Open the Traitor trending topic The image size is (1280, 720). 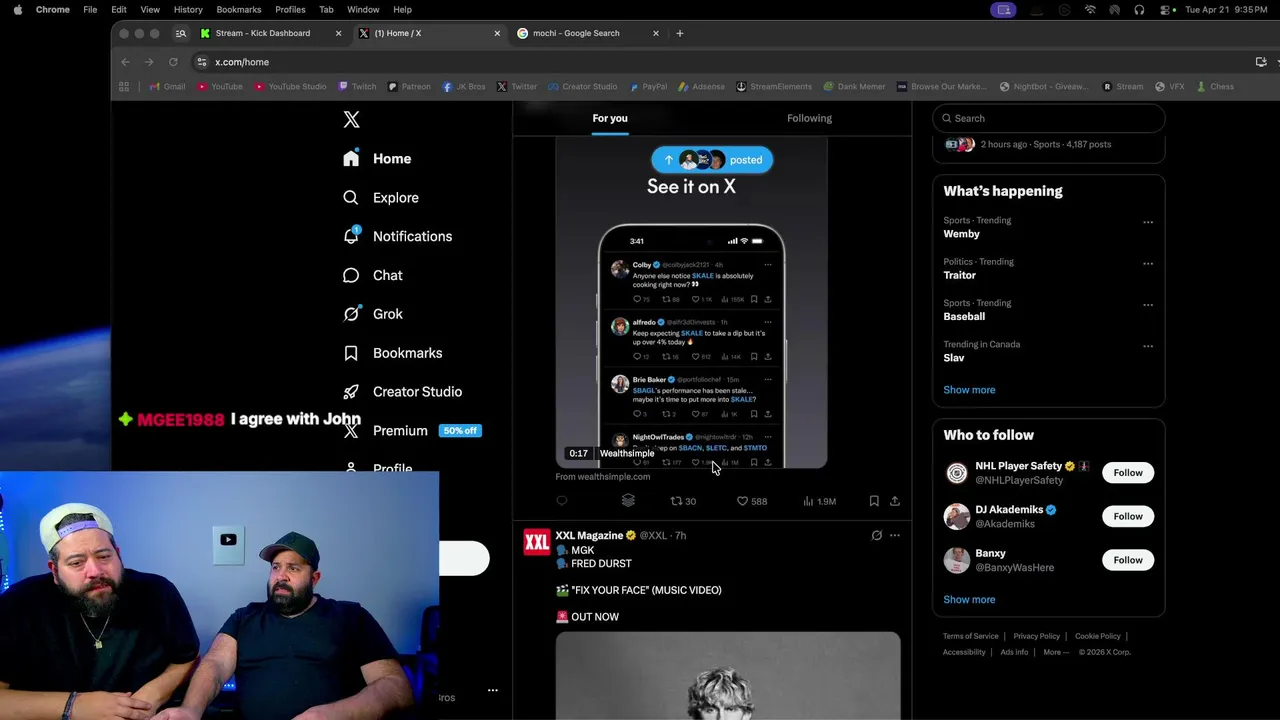click(x=959, y=275)
